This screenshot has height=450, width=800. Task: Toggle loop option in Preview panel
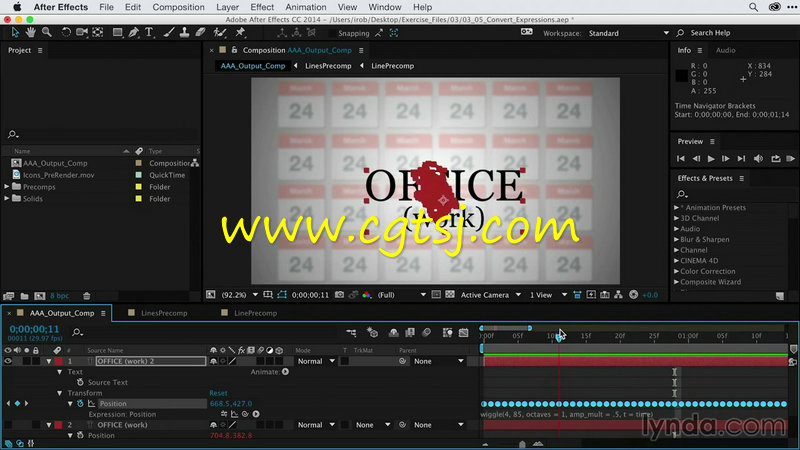(x=776, y=159)
